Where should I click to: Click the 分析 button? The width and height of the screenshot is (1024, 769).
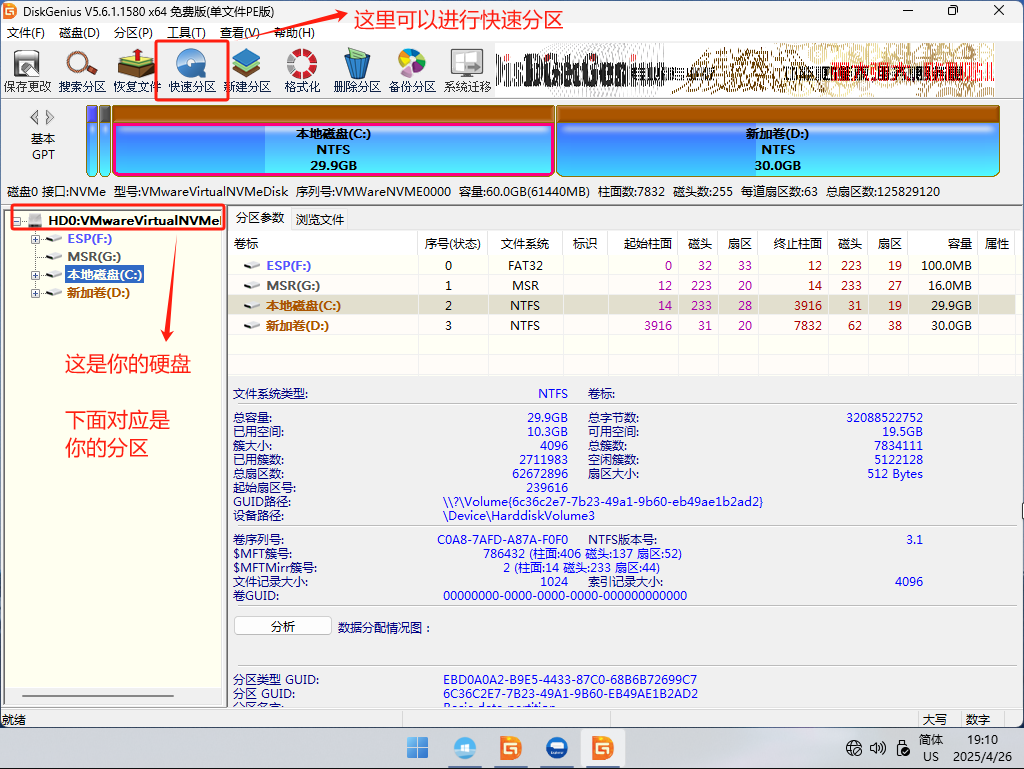coord(283,626)
